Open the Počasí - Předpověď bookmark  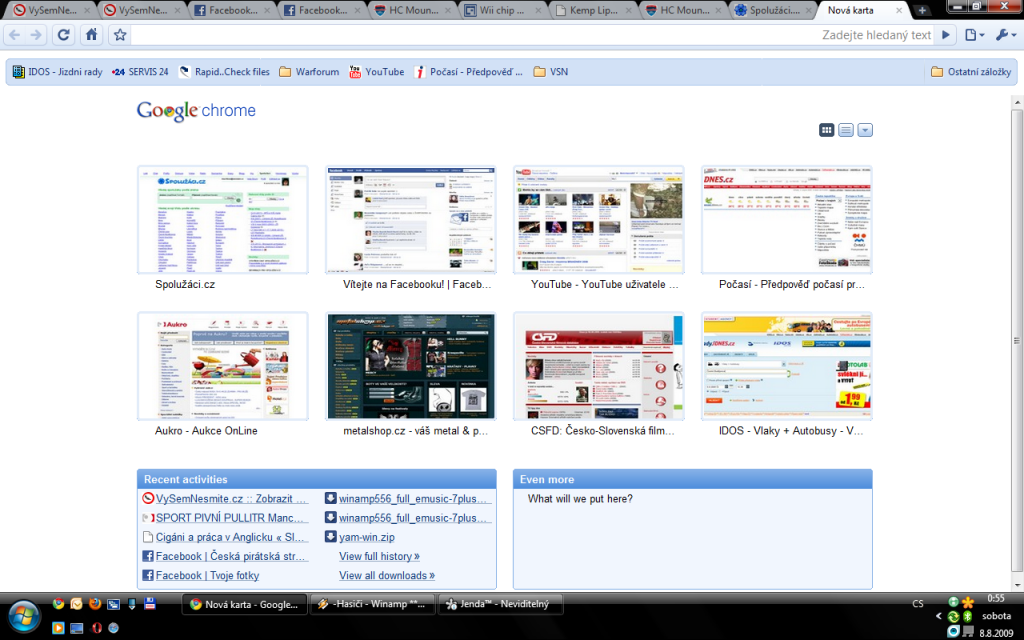468,72
